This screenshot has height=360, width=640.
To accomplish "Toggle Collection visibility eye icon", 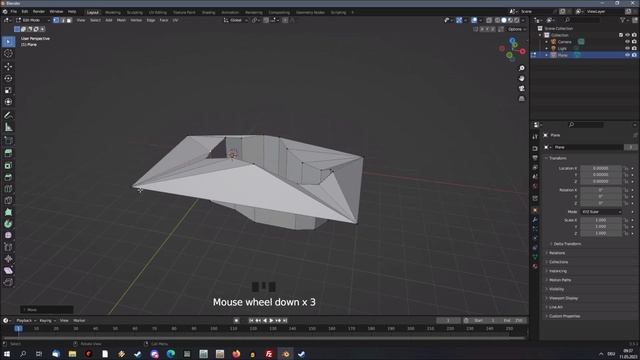I will 627,35.
